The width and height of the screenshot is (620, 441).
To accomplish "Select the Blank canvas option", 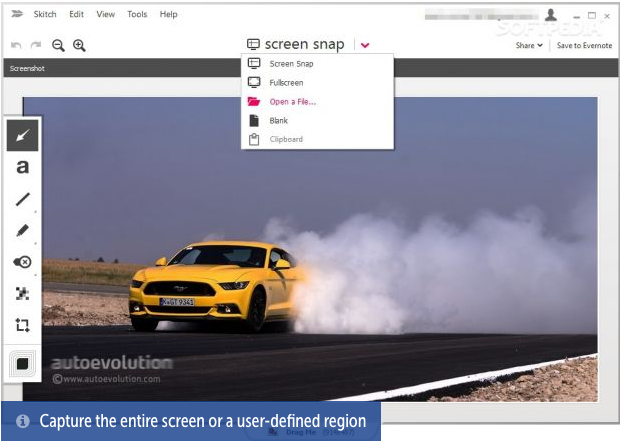I will pos(317,121).
